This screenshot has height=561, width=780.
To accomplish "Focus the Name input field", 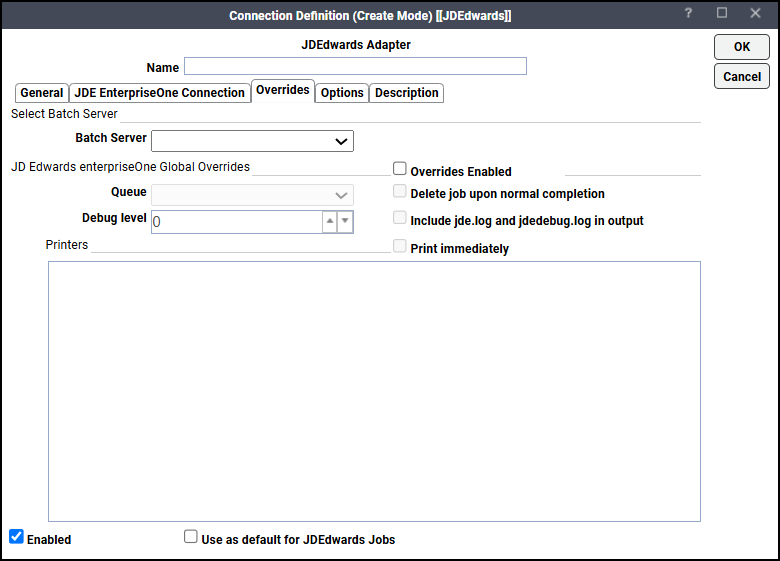I will pyautogui.click(x=355, y=66).
